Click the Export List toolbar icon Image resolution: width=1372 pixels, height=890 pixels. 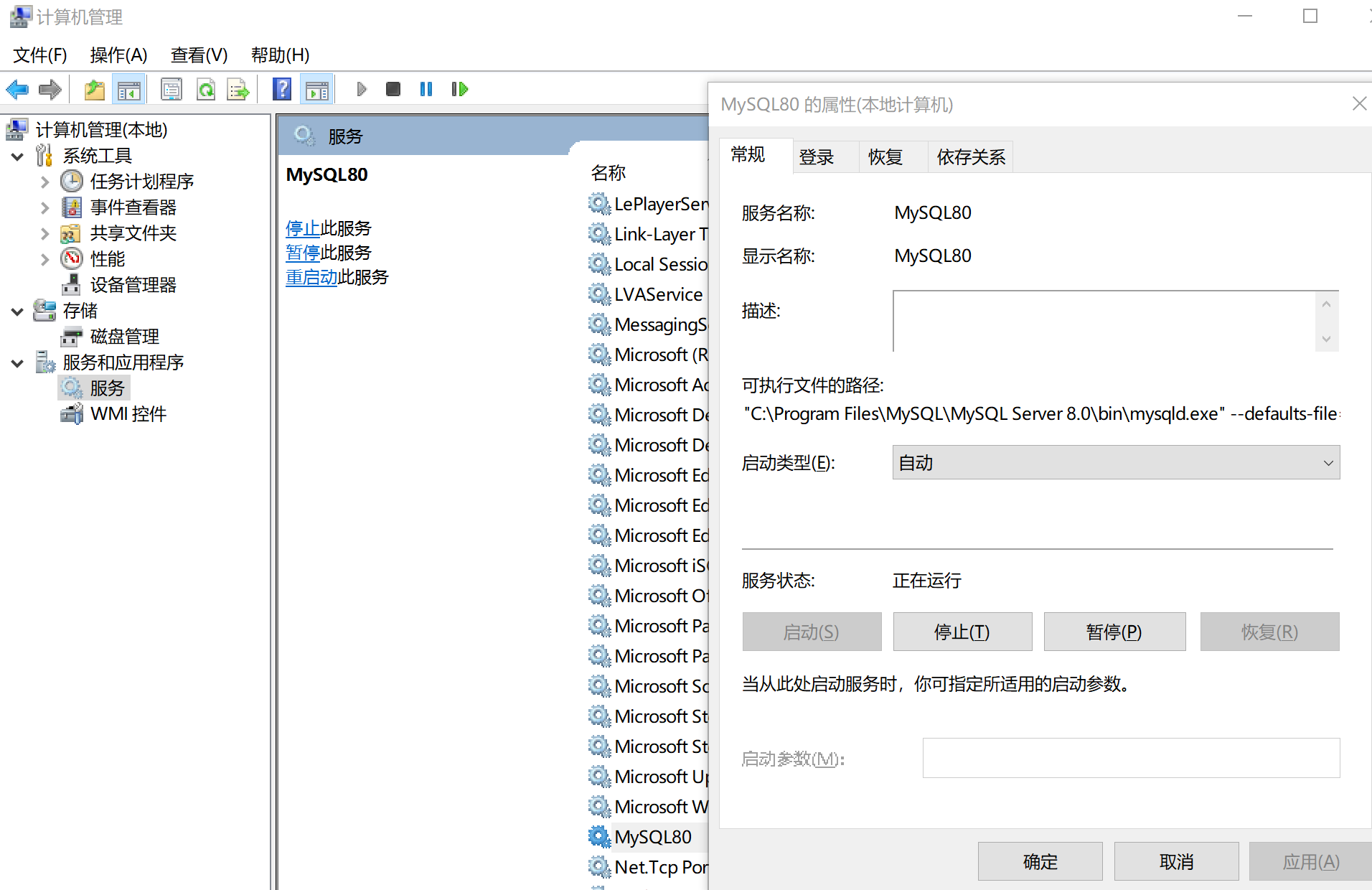238,90
